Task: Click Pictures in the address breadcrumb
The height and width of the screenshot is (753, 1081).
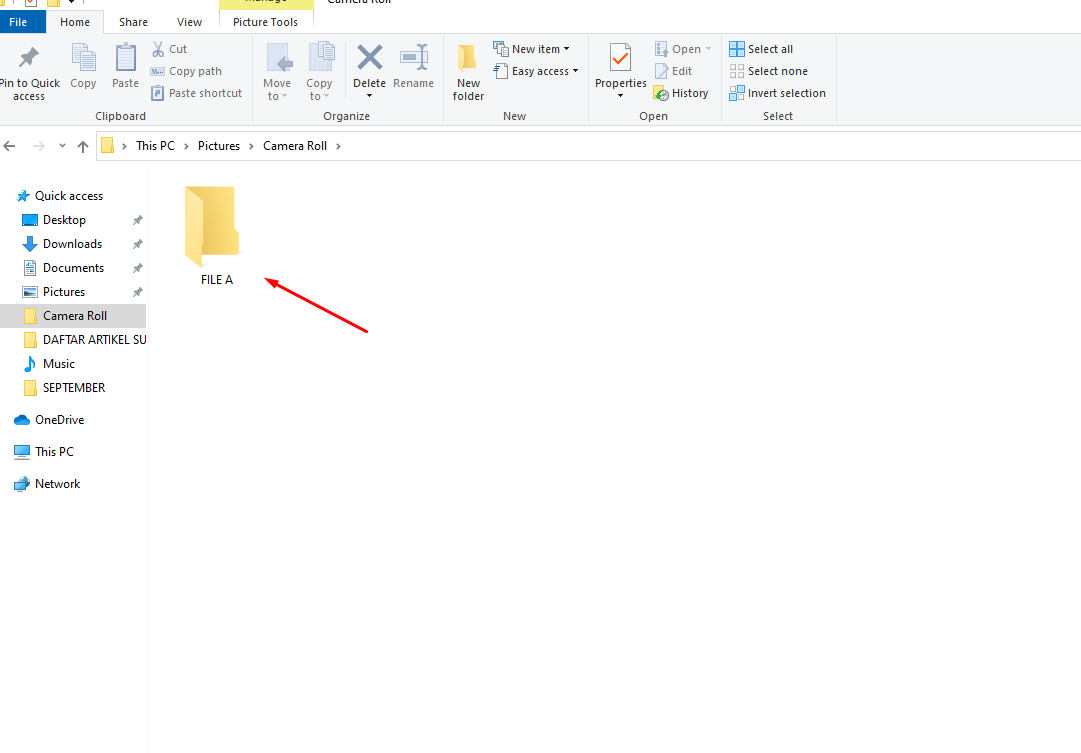Action: tap(219, 146)
